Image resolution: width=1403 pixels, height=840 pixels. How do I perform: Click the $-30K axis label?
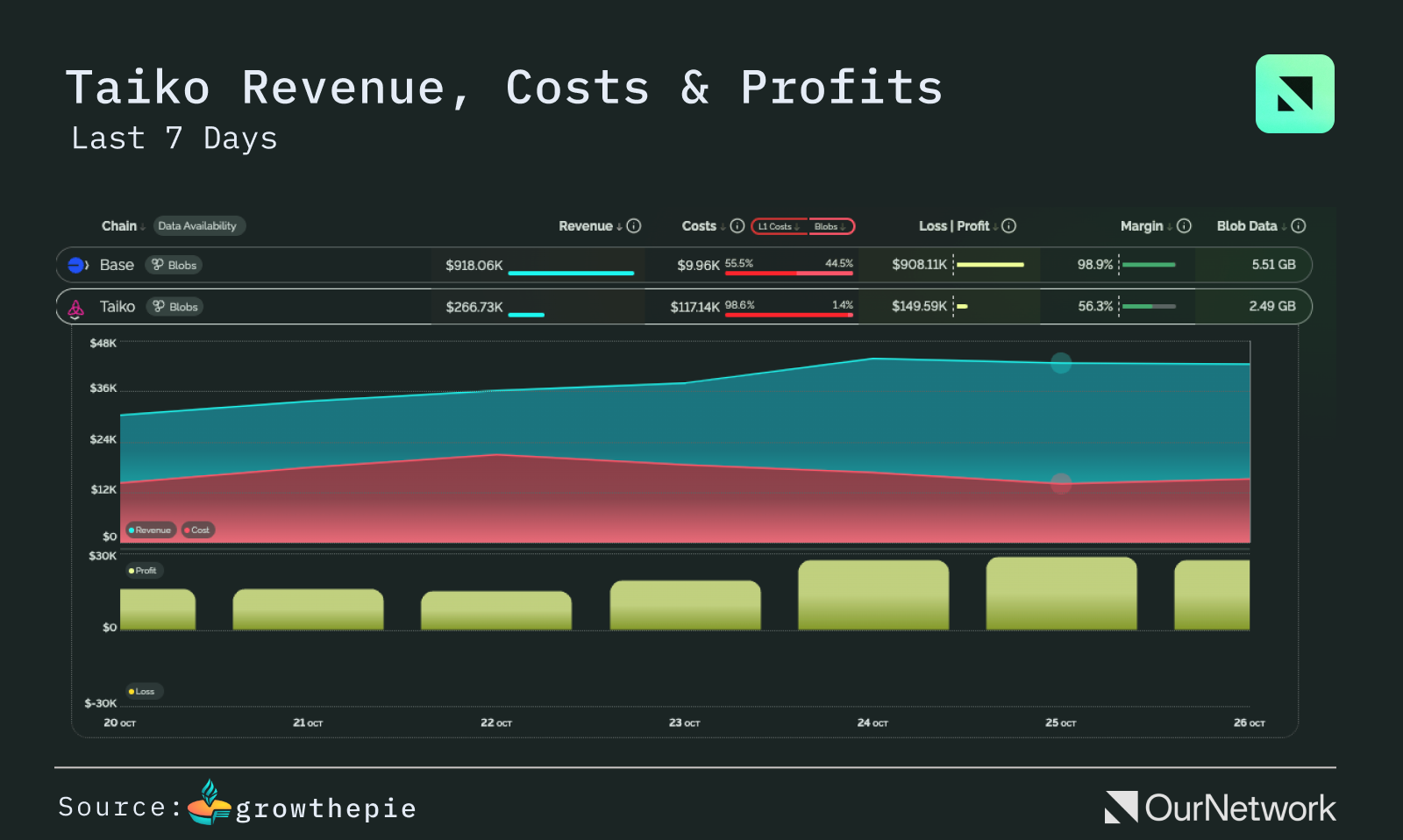click(x=100, y=703)
